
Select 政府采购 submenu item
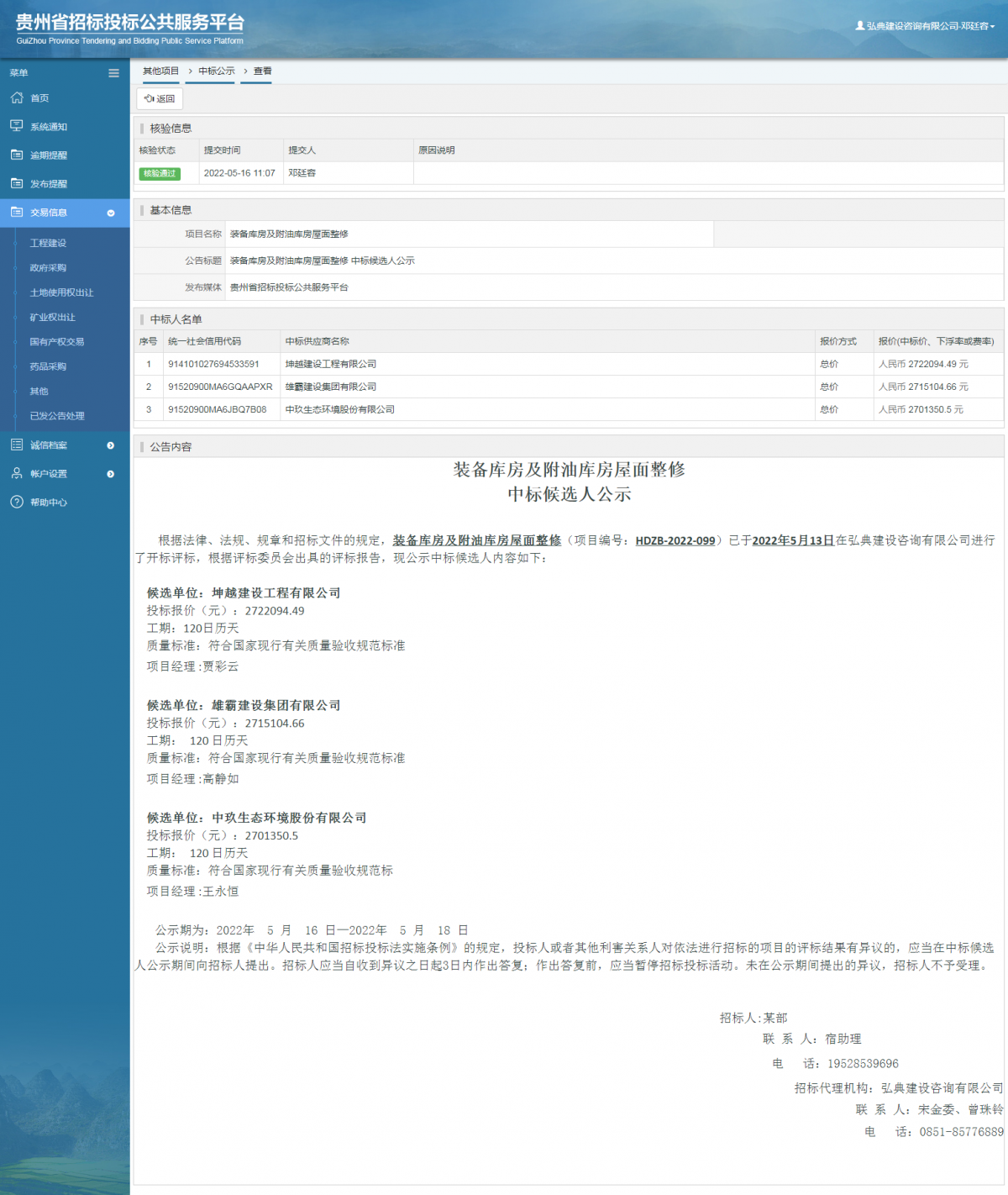click(x=48, y=267)
